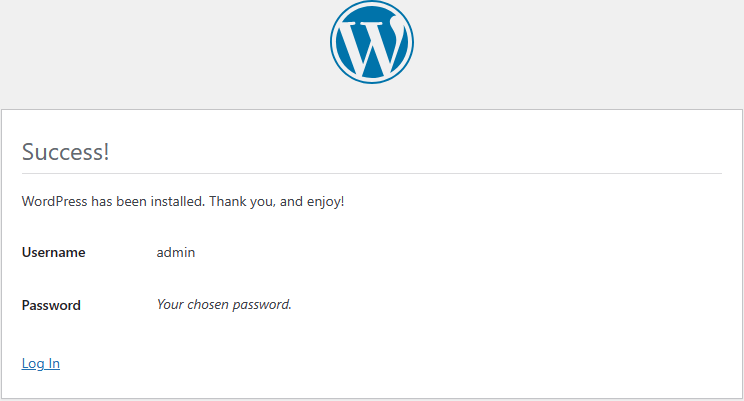Screen dimensions: 744x401
Task: Click the white W letter inside the logo
Action: tap(373, 47)
